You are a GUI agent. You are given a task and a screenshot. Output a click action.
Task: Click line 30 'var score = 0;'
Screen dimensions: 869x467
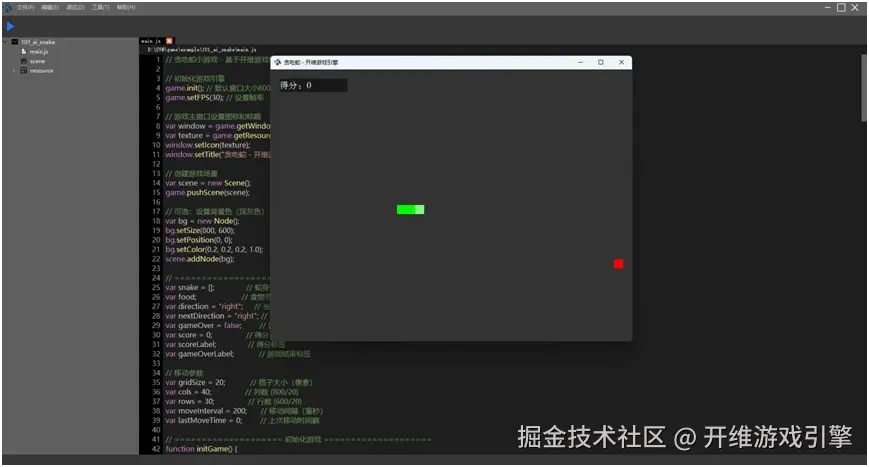click(x=188, y=335)
